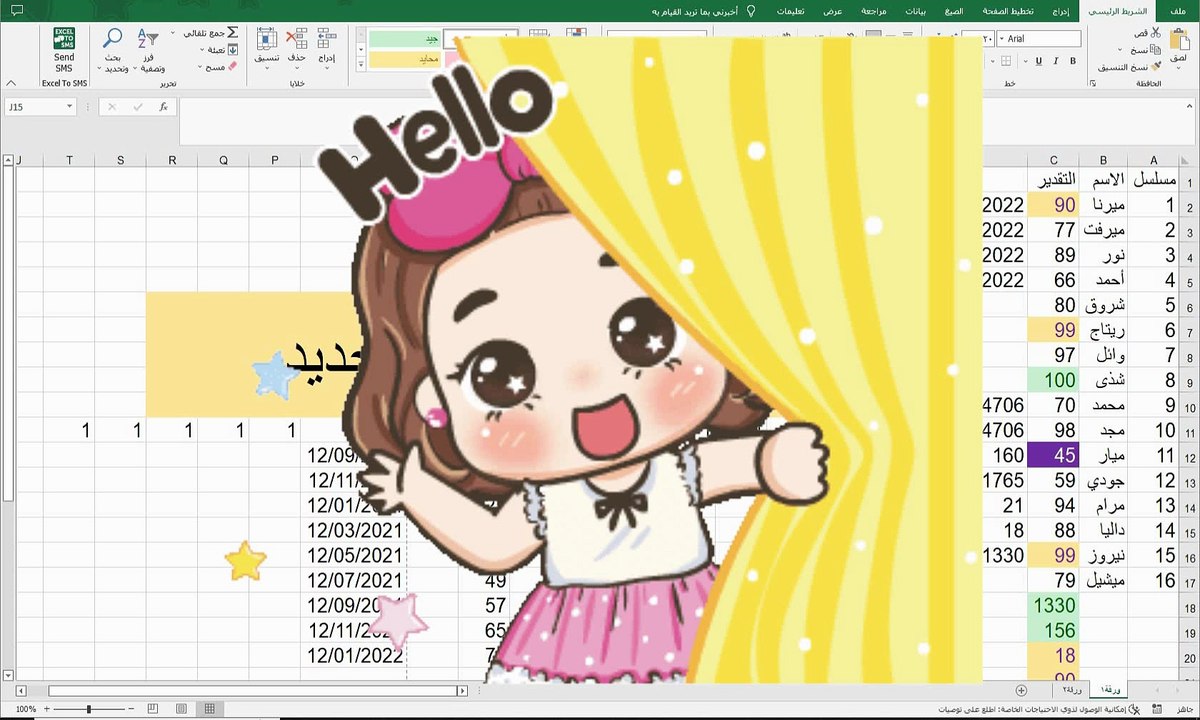Select purple cell containing 45
This screenshot has height=720, width=1200.
tap(1053, 455)
